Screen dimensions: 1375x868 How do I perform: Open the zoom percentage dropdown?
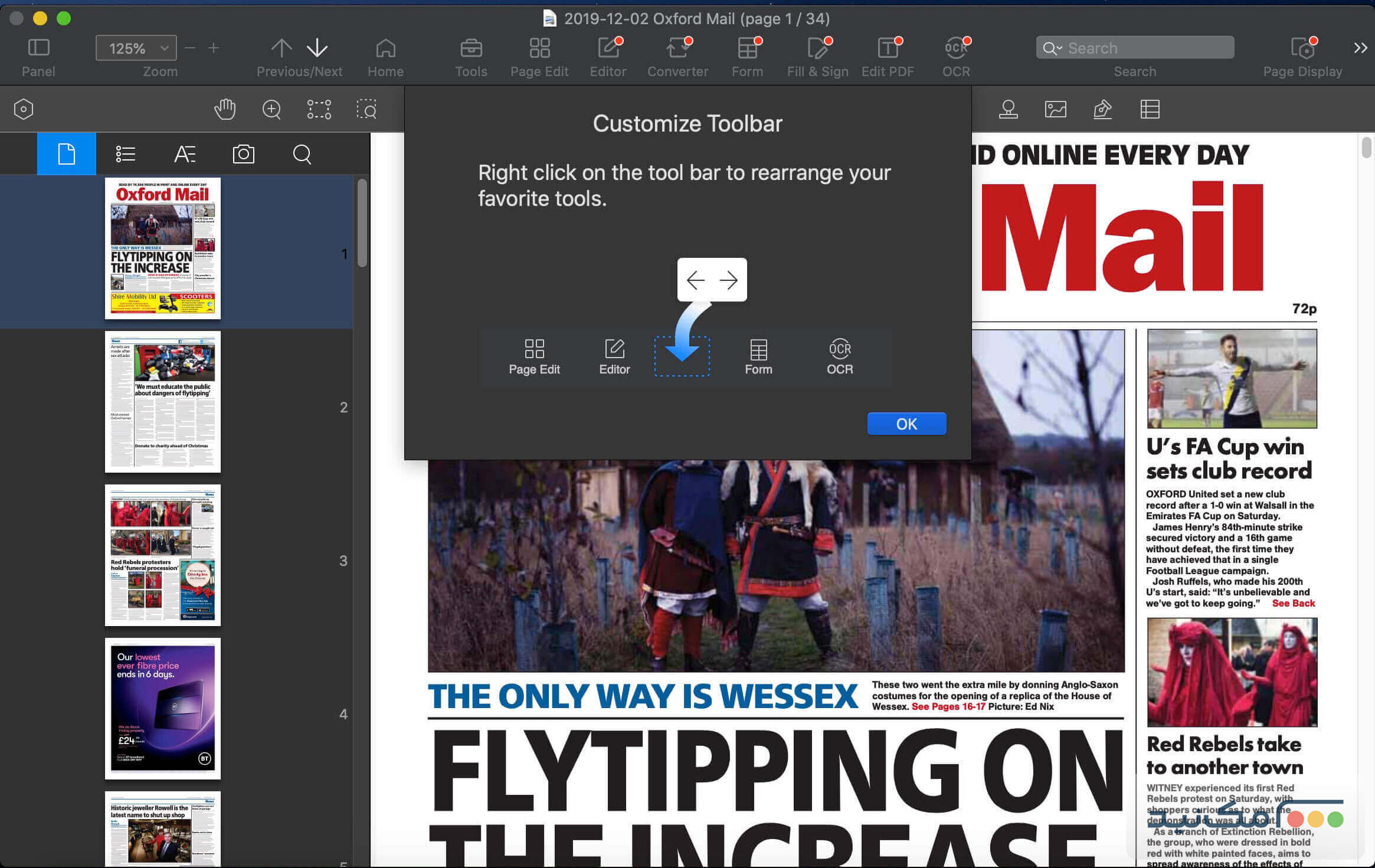(165, 48)
